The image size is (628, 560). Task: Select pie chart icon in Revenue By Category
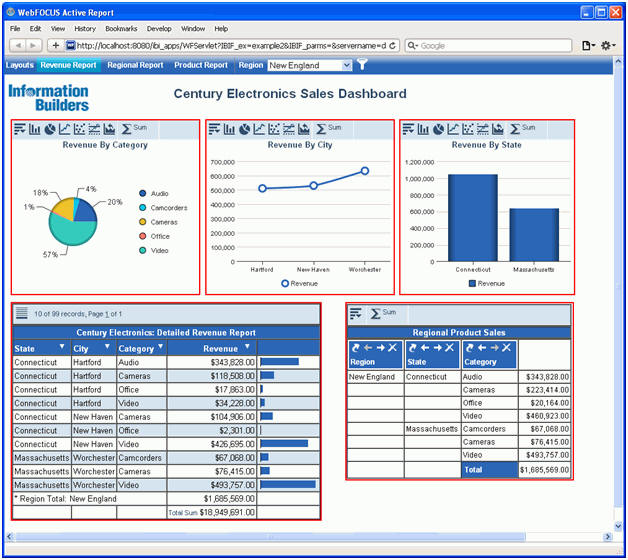[50, 129]
